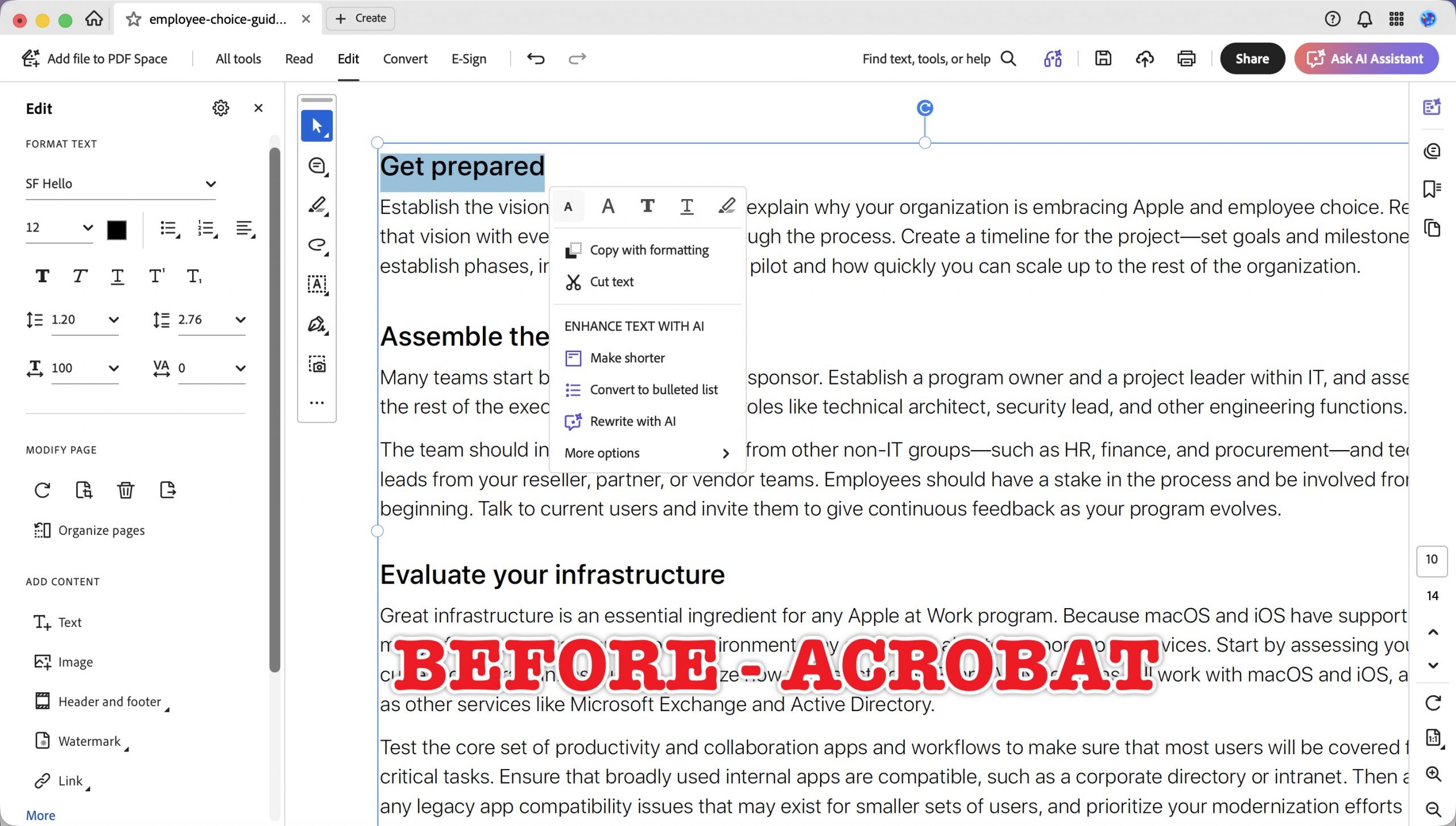Open the SF Hello font dropdown
The width and height of the screenshot is (1456, 826).
(121, 184)
